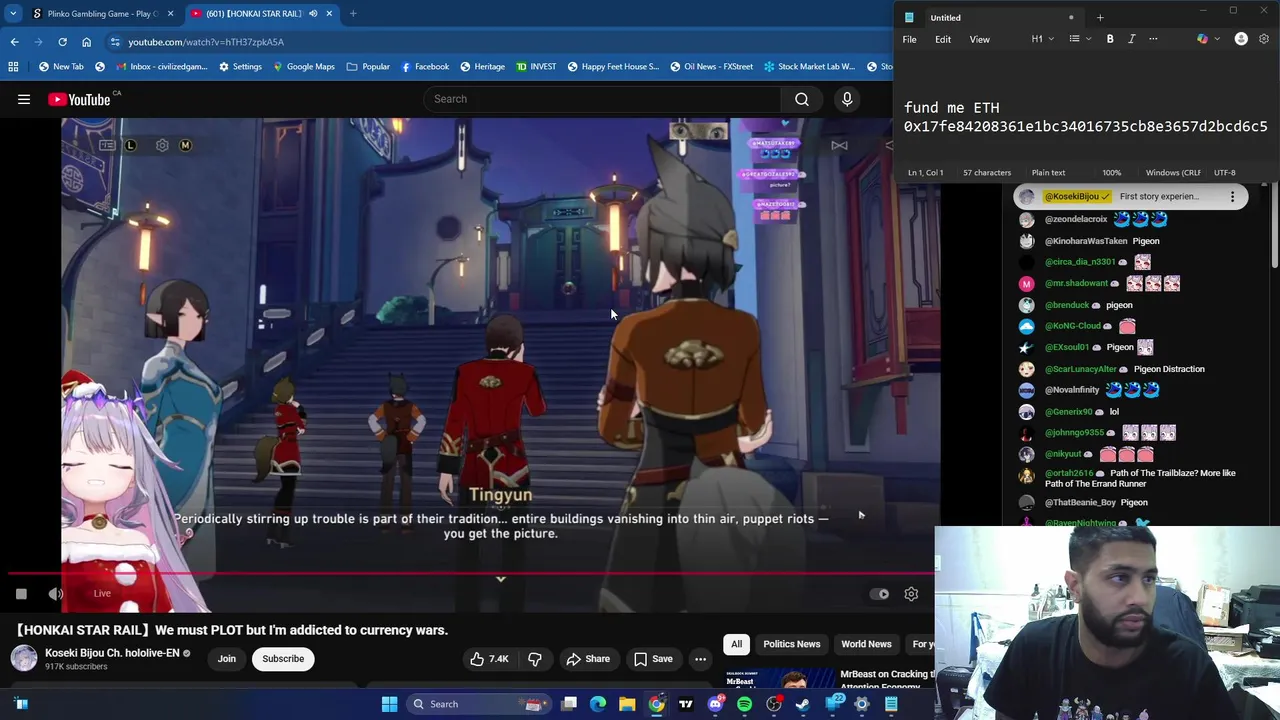The height and width of the screenshot is (720, 1280).
Task: Open the Notepad View menu
Action: coord(980,40)
